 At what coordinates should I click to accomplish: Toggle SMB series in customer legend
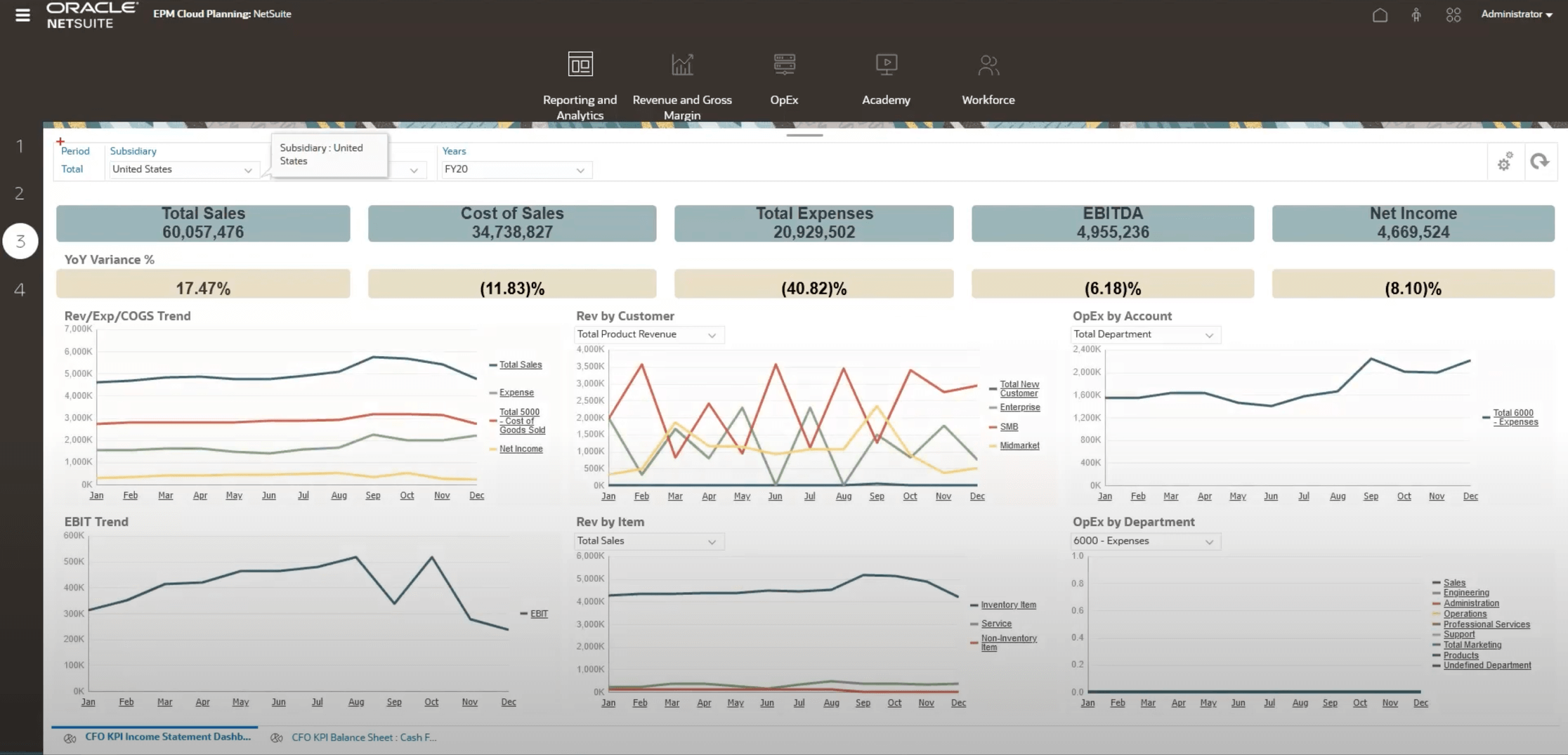click(x=1008, y=426)
